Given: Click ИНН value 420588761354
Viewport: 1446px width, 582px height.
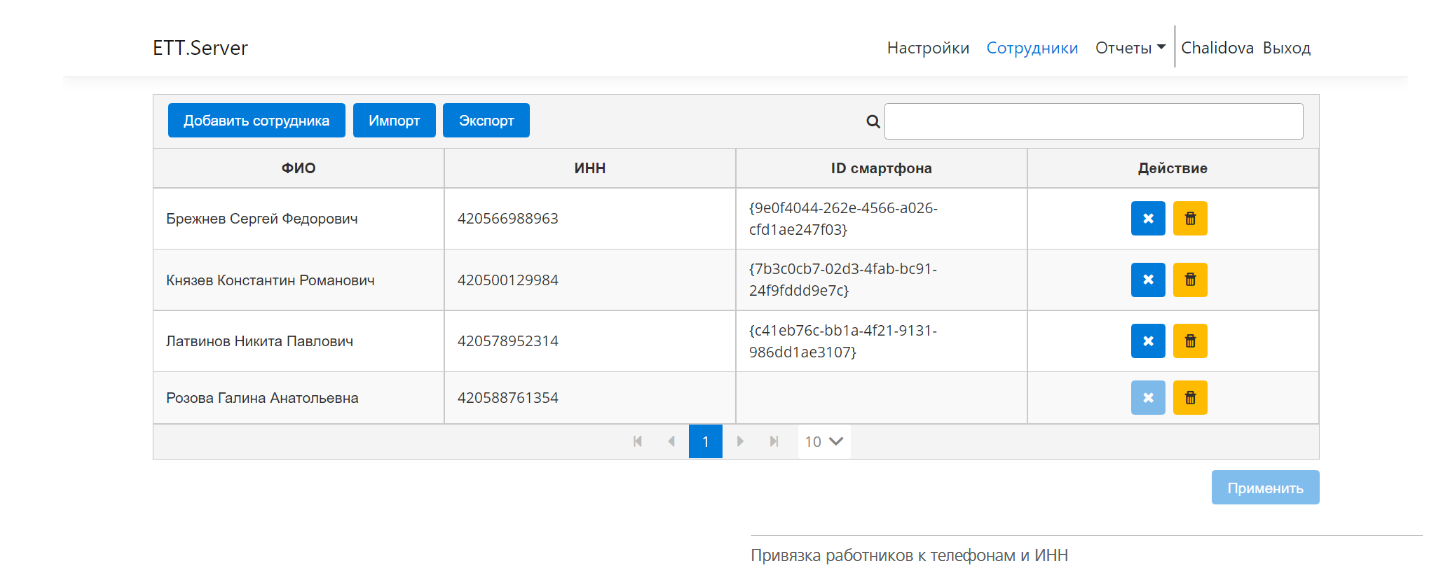Looking at the screenshot, I should pos(508,398).
